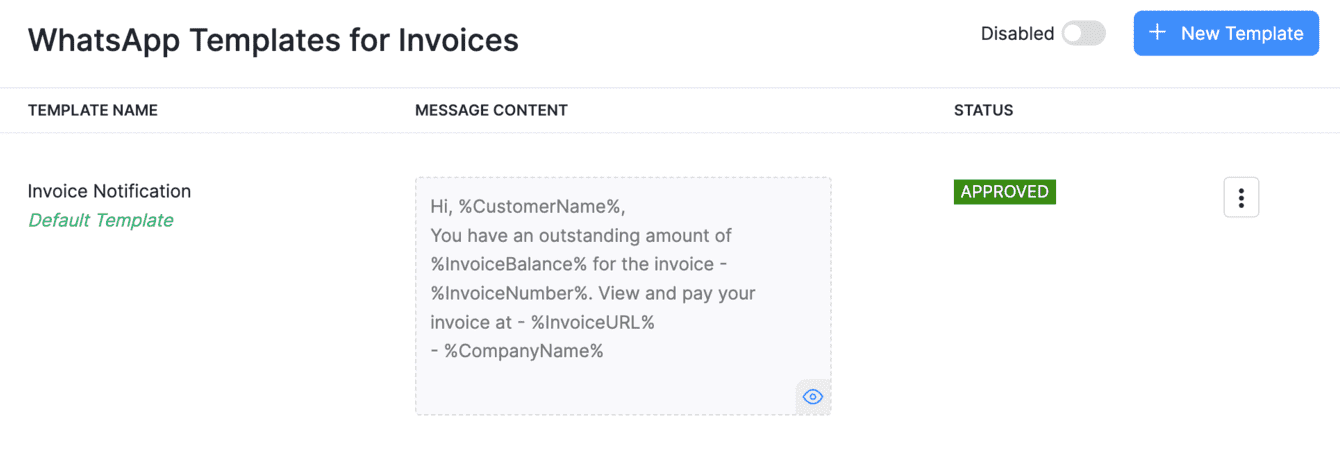Click the Disabled label text
Image resolution: width=1340 pixels, height=457 pixels.
tap(1017, 33)
